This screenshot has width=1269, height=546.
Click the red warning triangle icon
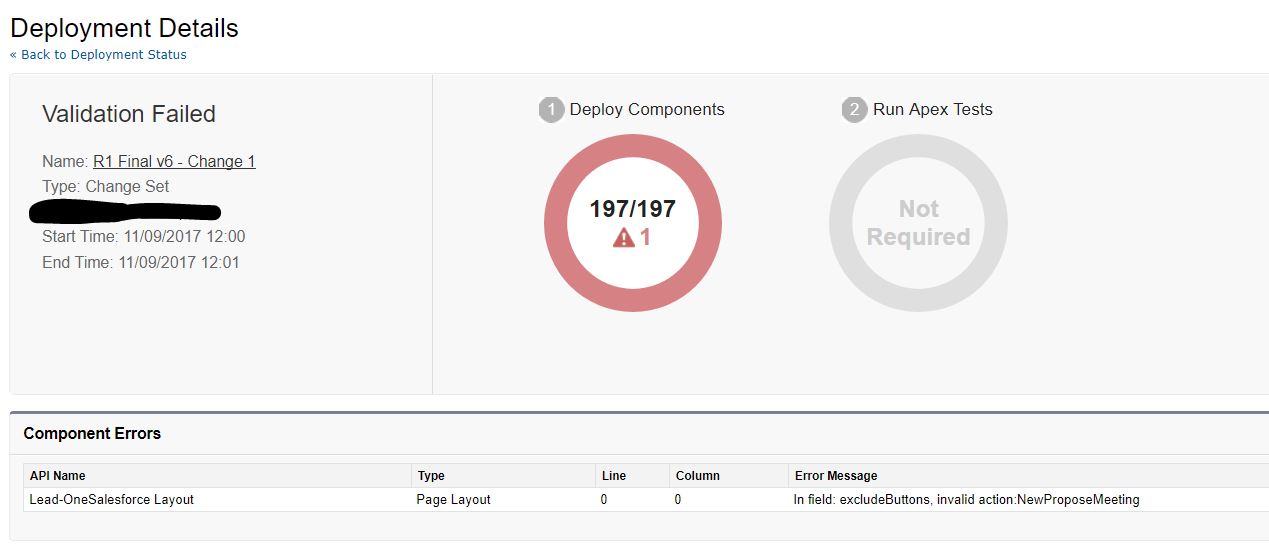pyautogui.click(x=624, y=237)
